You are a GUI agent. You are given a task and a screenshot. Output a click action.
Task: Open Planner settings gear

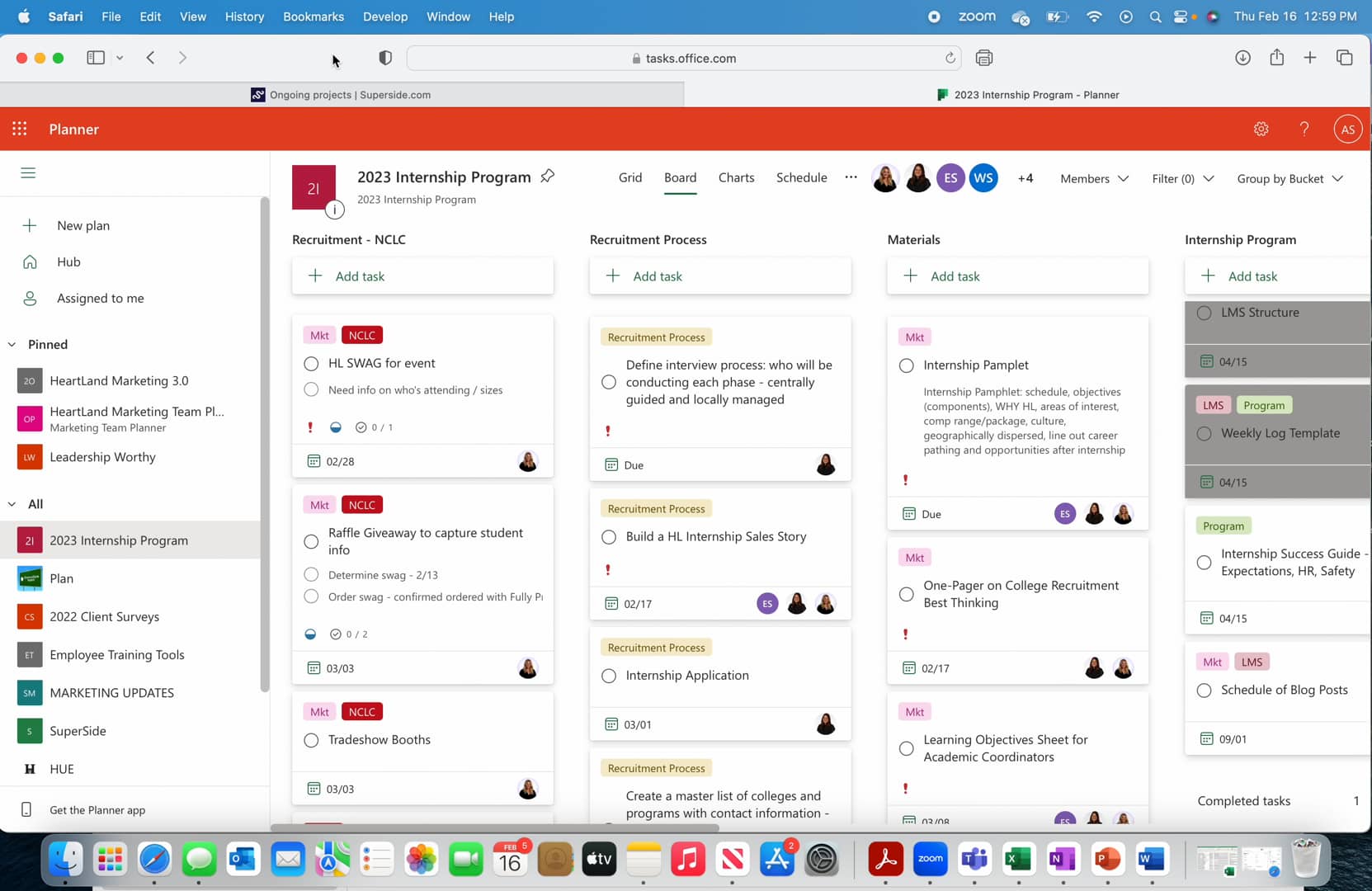[x=1261, y=129]
